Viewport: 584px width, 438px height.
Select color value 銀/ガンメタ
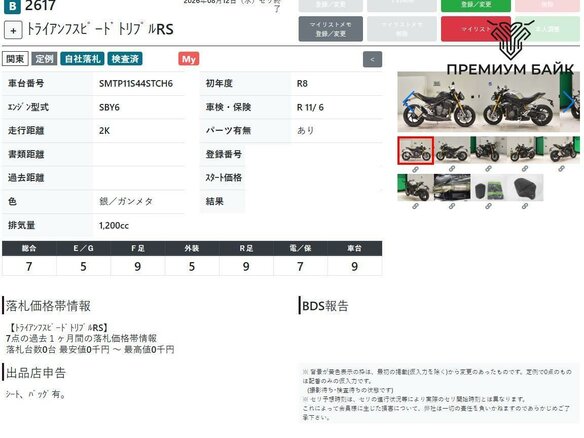(x=126, y=201)
